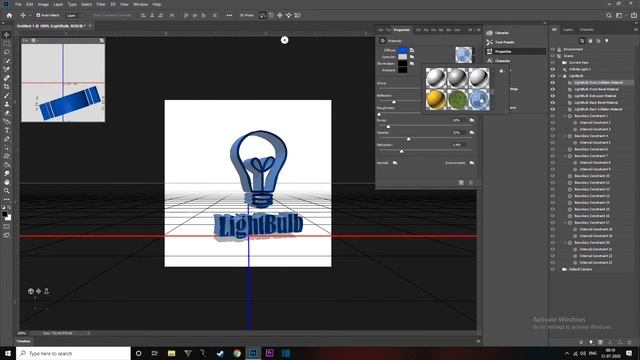The image size is (640, 360).
Task: Toggle the Auto-Select checkbox
Action: click(x=38, y=15)
